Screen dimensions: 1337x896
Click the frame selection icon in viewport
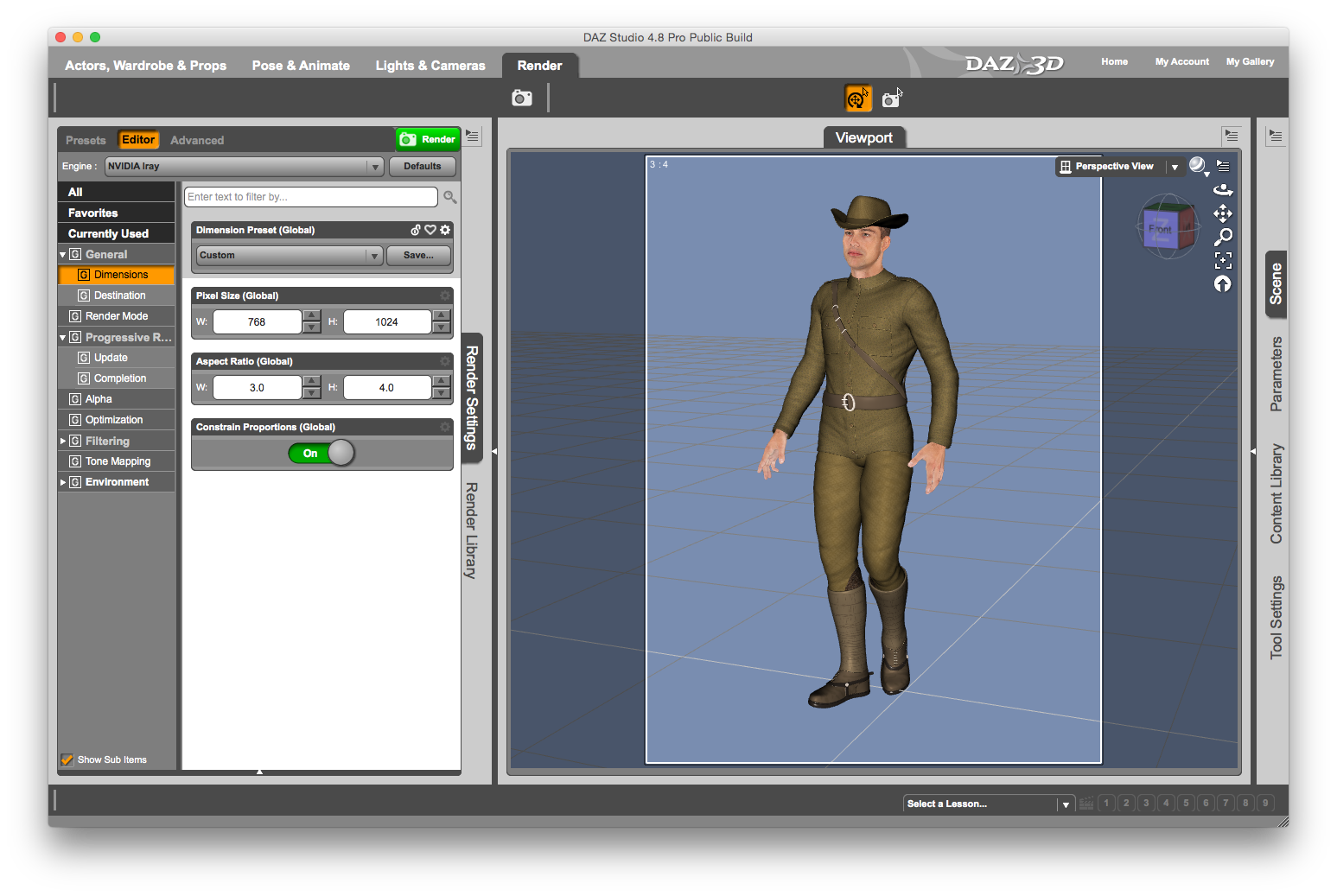[1223, 260]
